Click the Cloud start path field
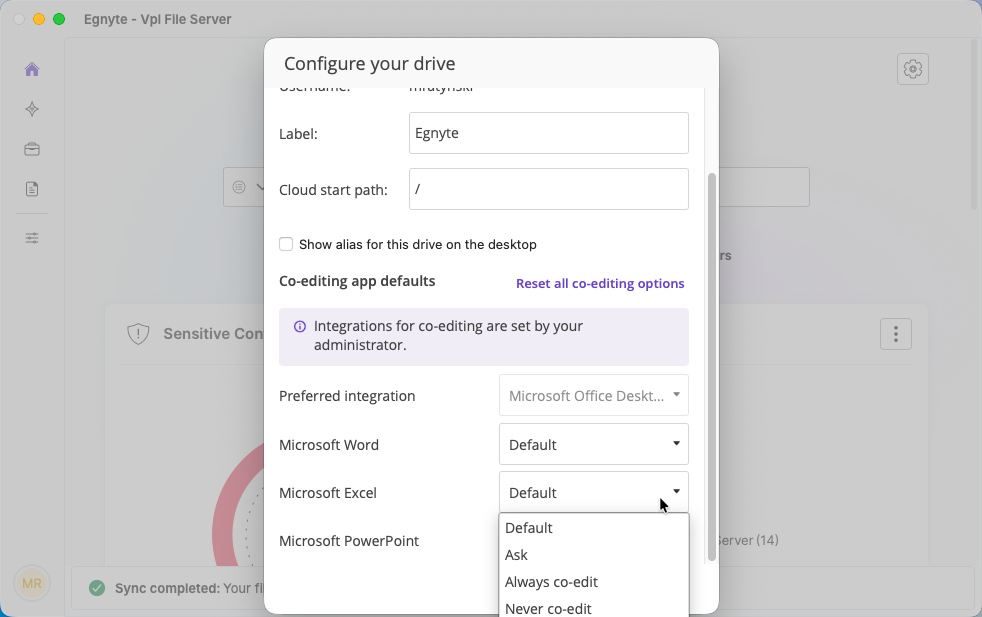The image size is (982, 617). [549, 189]
